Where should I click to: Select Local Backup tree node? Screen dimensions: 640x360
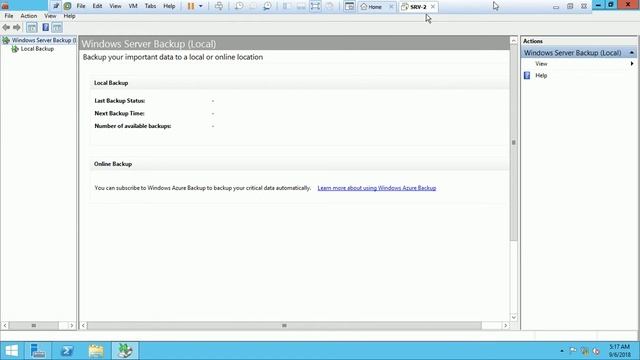coord(37,49)
